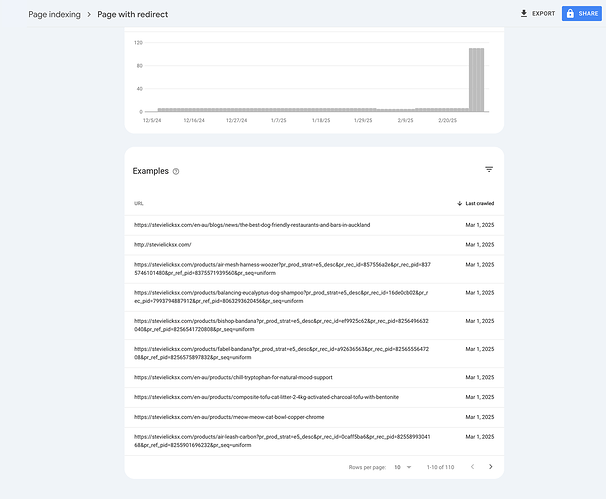The height and width of the screenshot is (499, 606).
Task: Select the http://stevielicksx.com/ URL row
Action: click(163, 243)
